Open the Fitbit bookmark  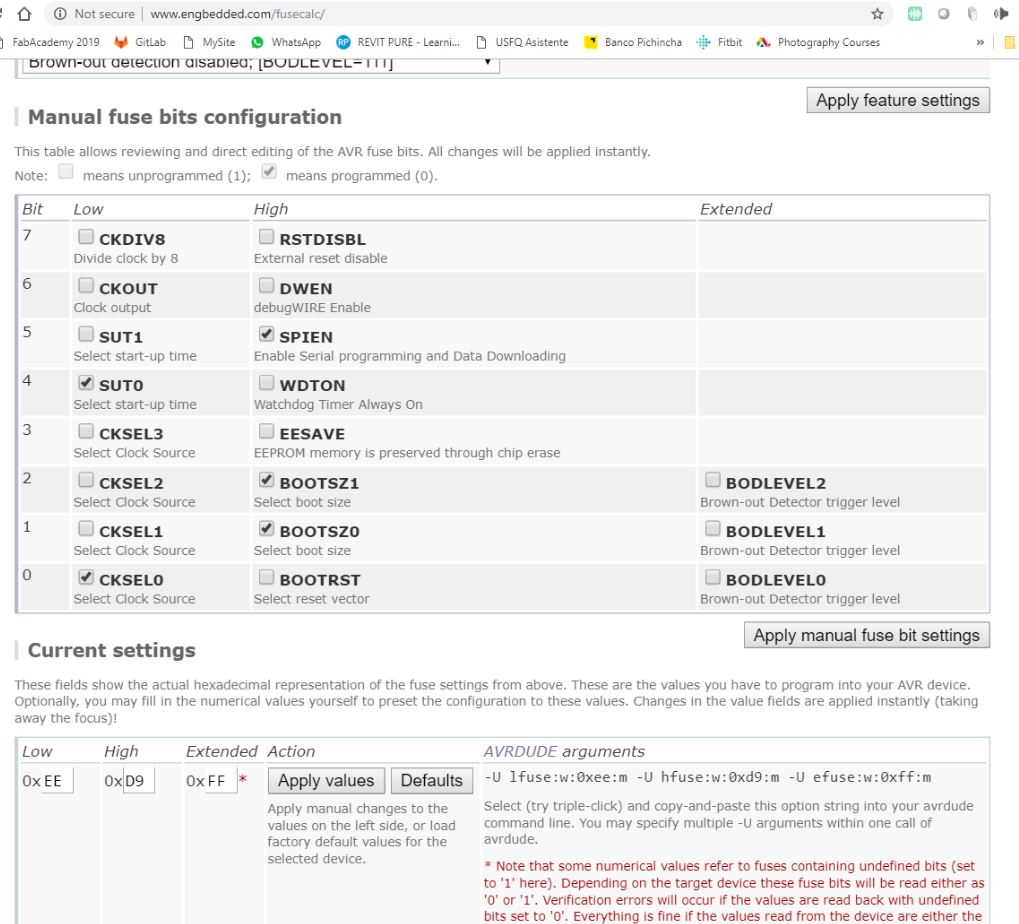[x=719, y=42]
